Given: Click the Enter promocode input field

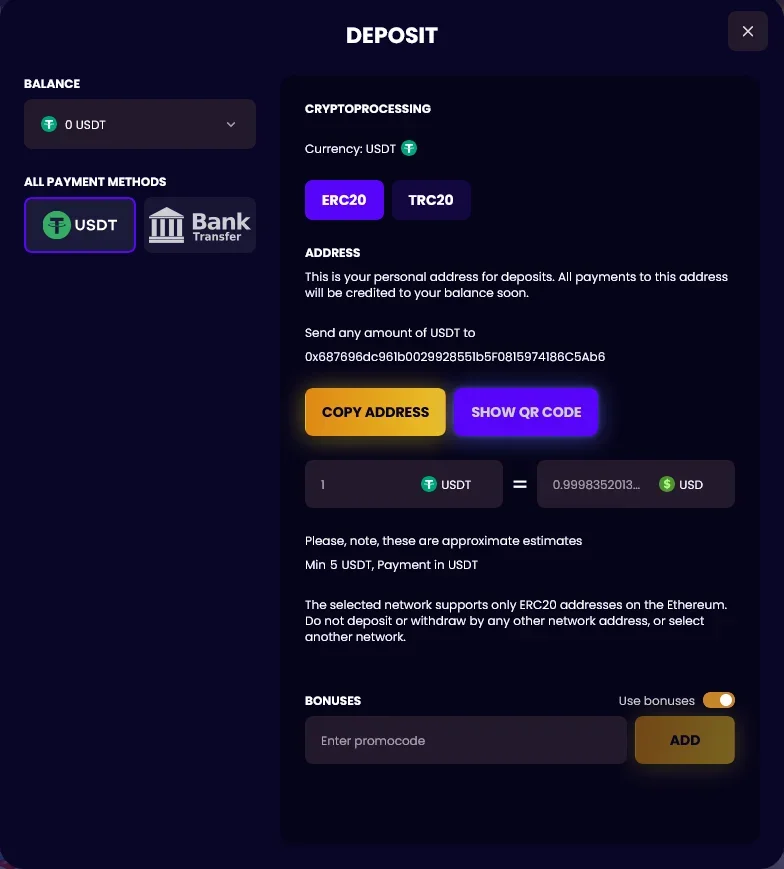Looking at the screenshot, I should [466, 741].
